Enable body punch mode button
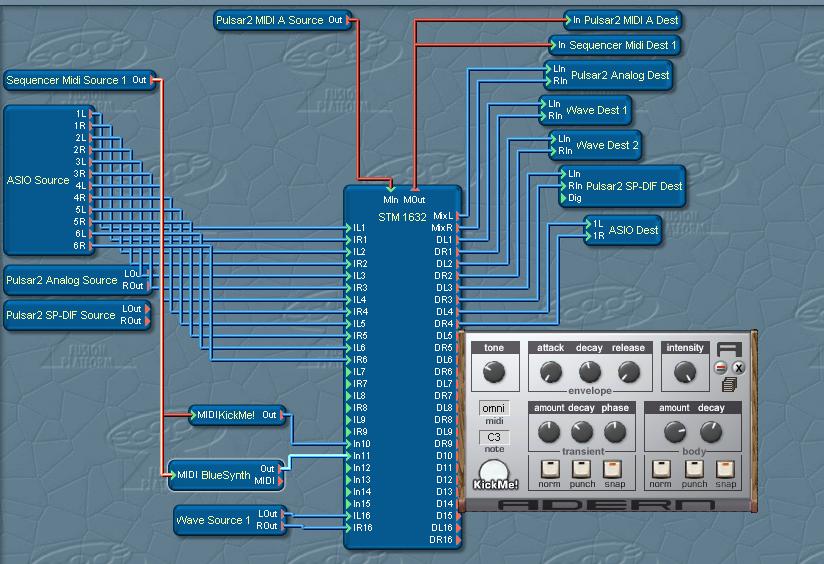 (694, 468)
